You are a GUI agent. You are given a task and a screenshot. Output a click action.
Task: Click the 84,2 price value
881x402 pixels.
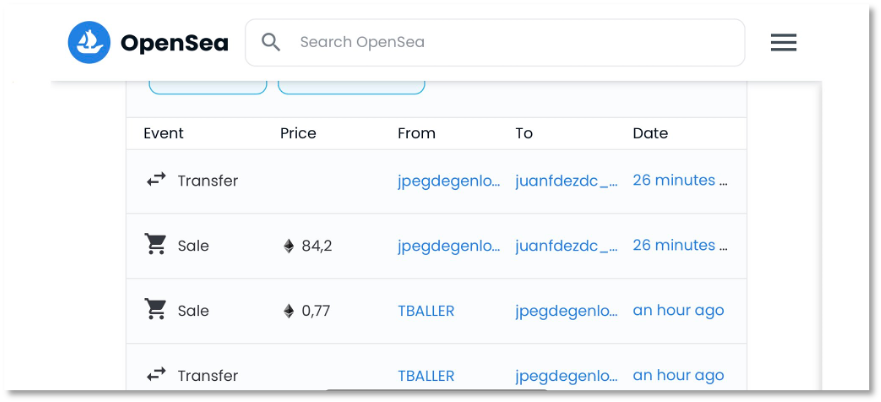[316, 246]
